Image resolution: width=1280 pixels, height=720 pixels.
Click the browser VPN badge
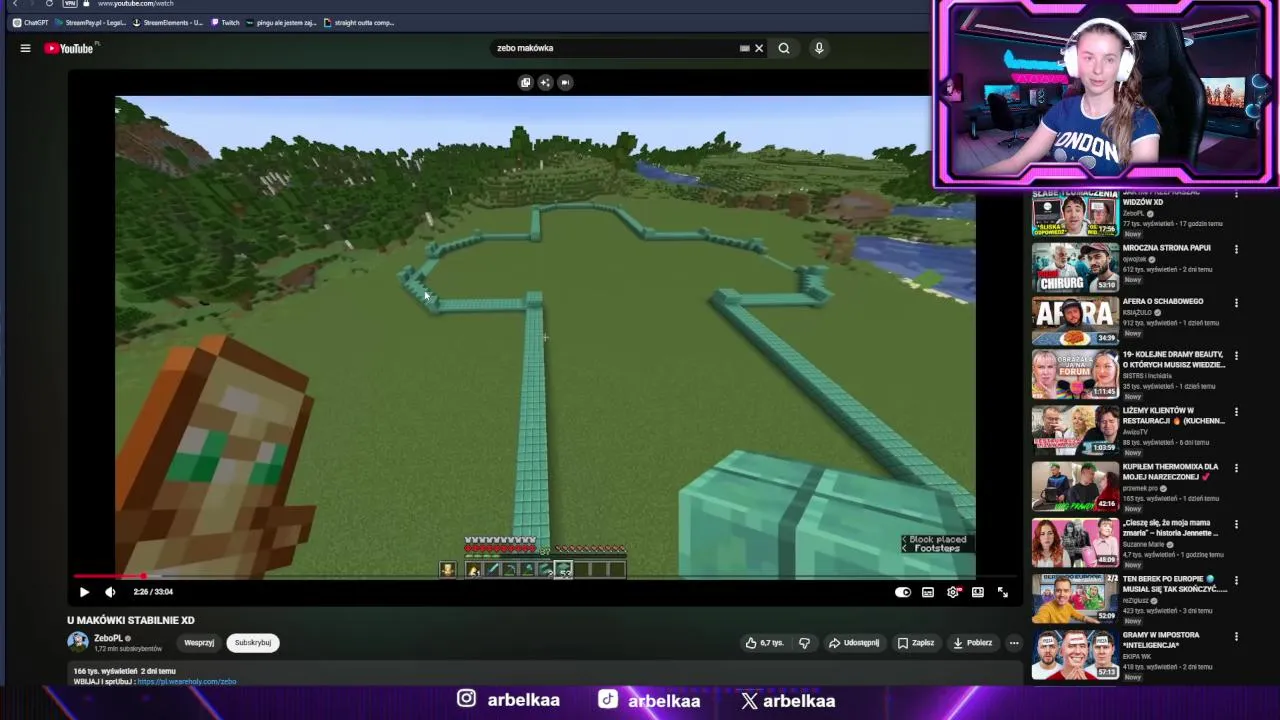tap(70, 4)
